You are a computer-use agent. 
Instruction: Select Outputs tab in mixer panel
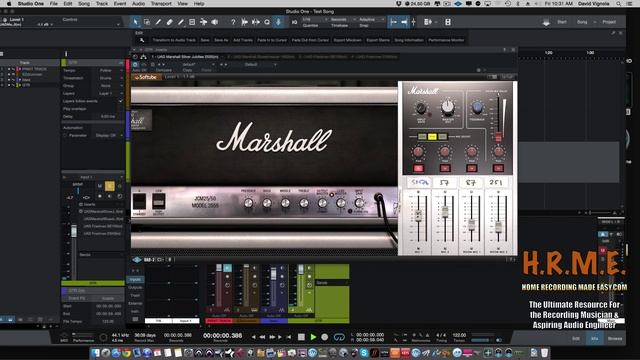coord(135,287)
